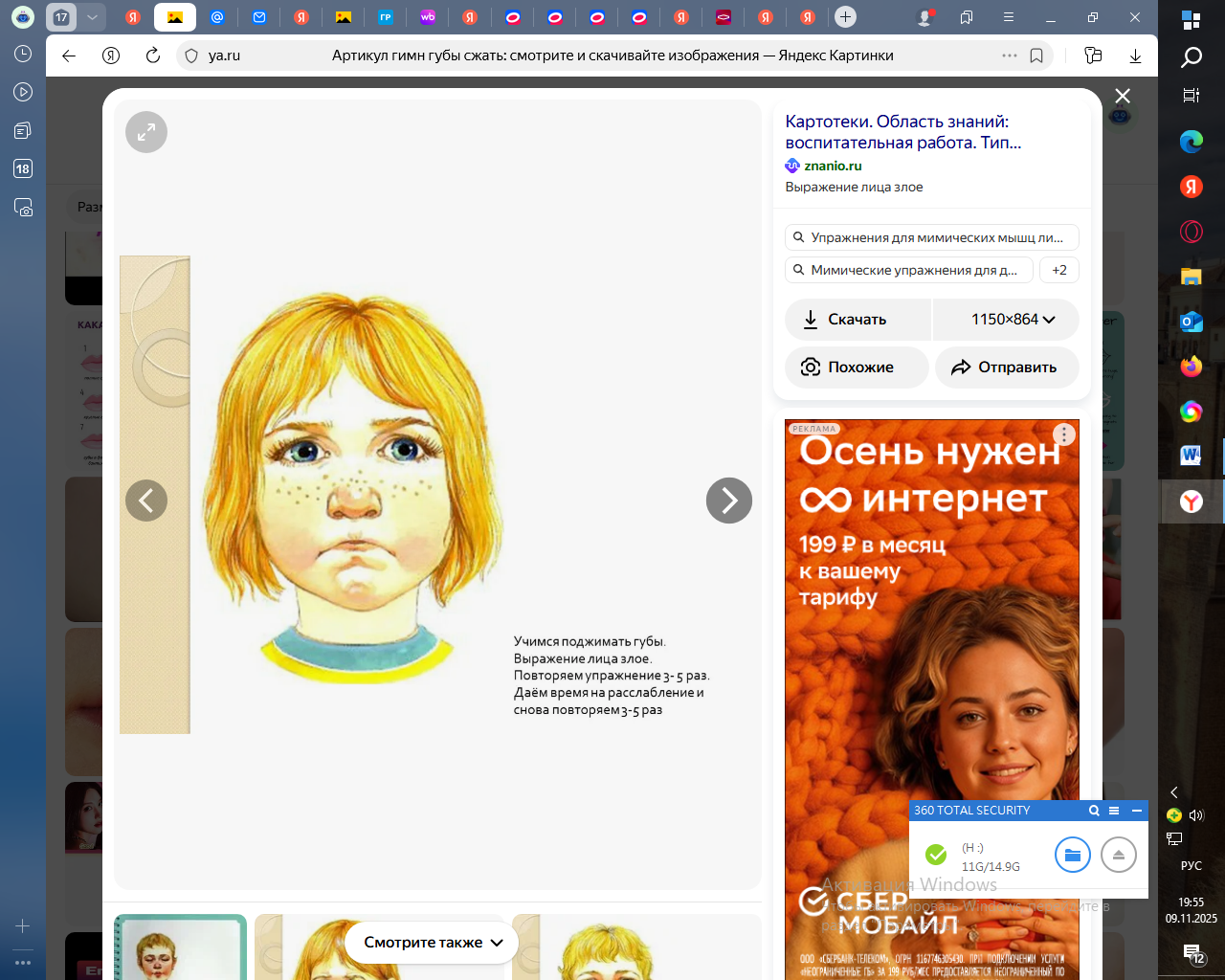
Task: Expand the Смотрите также dropdown
Action: coord(434,943)
